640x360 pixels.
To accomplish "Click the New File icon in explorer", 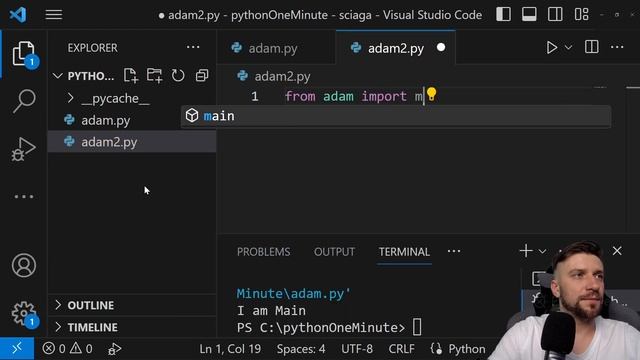I will tap(131, 76).
